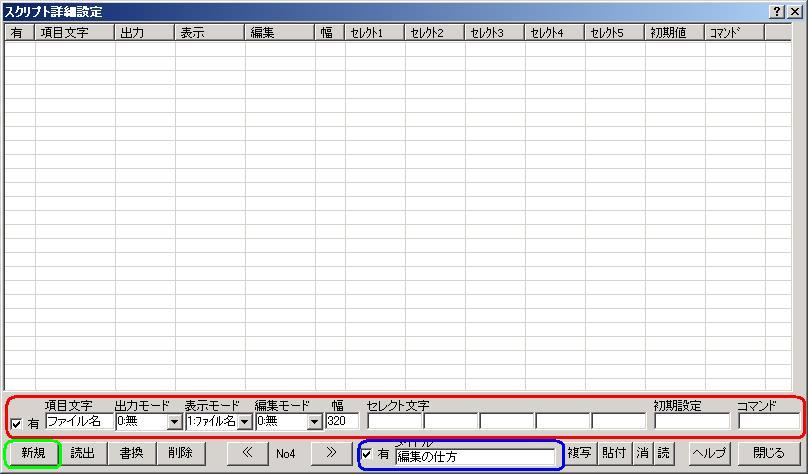Viewport: 808px width, 474px height.
Task: Open the 出力モード dropdown
Action: [174, 422]
